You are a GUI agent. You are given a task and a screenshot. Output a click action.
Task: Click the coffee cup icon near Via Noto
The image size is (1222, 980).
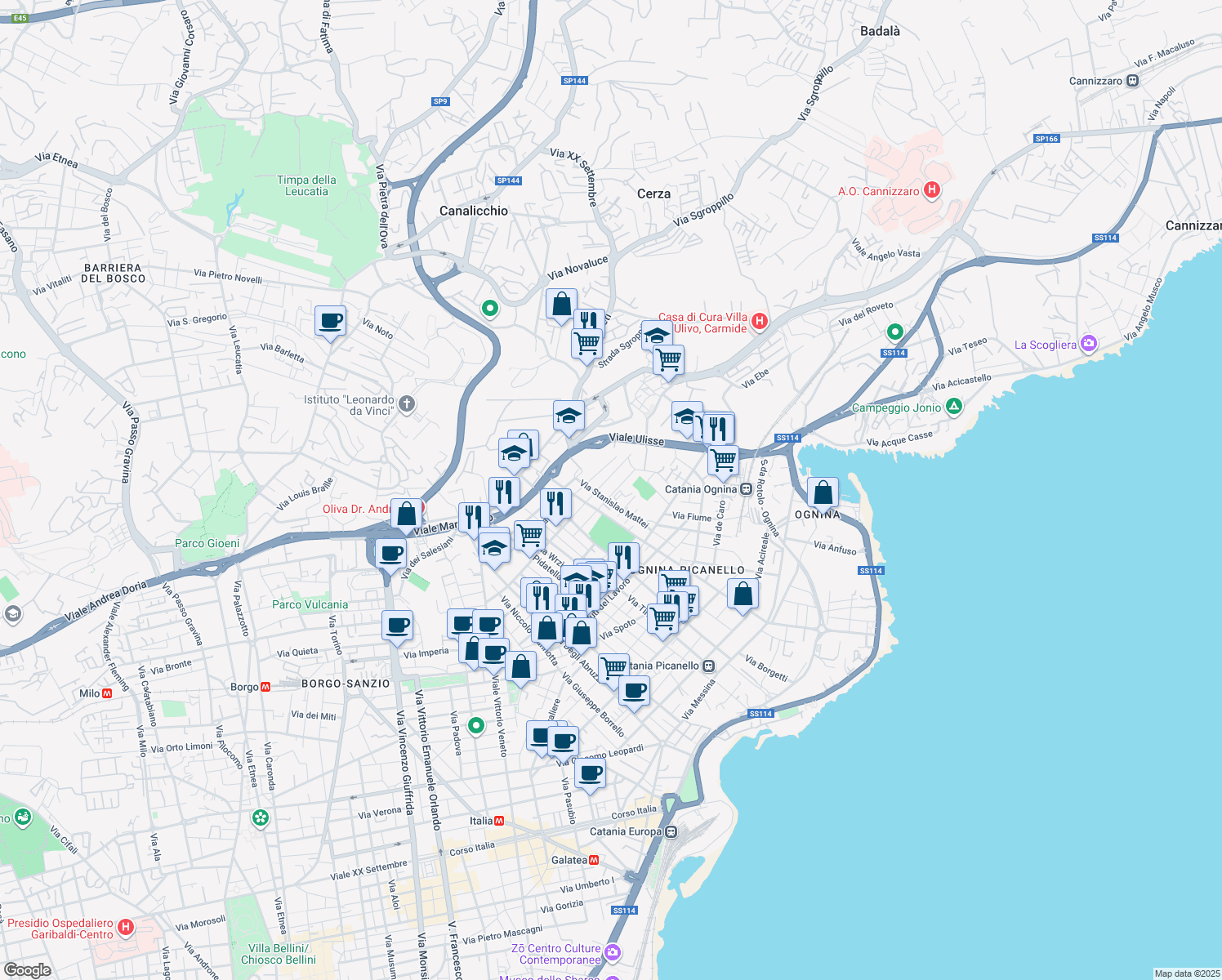point(330,320)
